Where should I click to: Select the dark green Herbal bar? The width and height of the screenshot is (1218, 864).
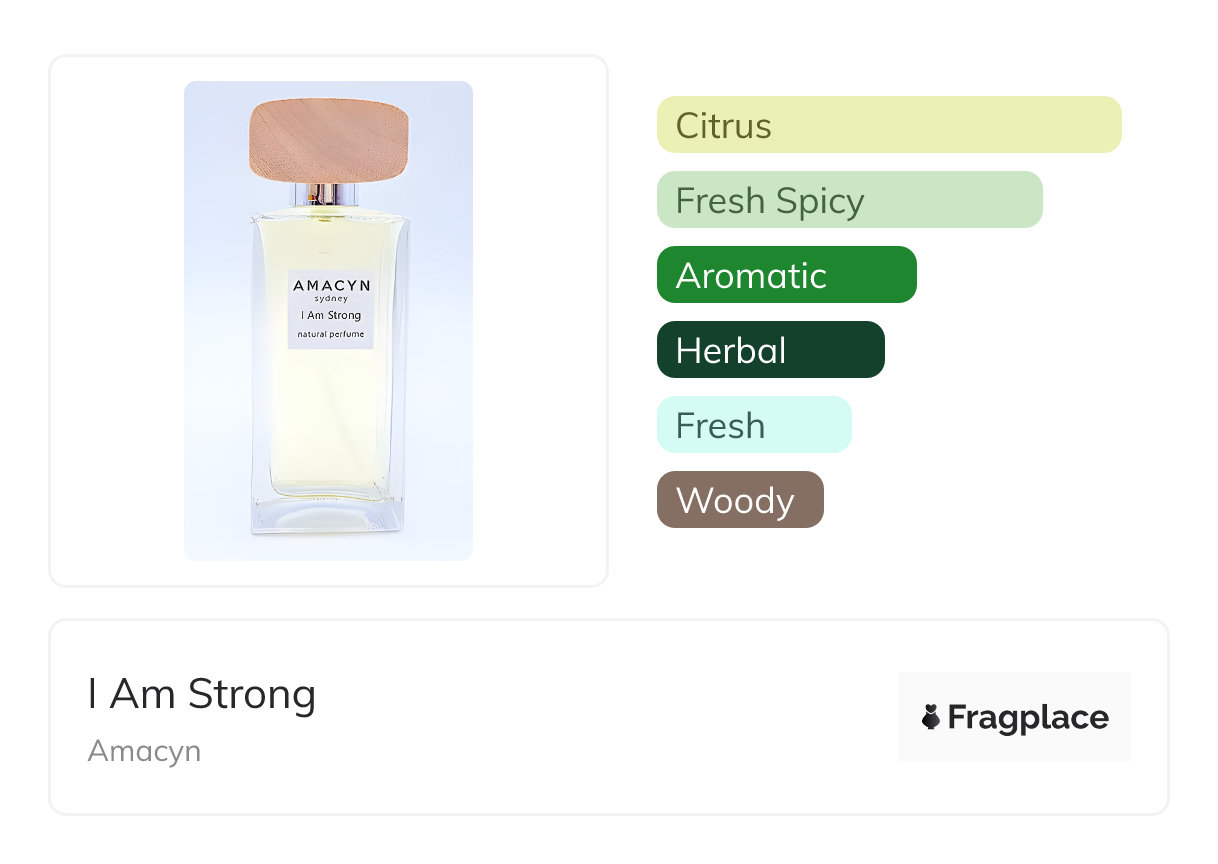pyautogui.click(x=770, y=350)
